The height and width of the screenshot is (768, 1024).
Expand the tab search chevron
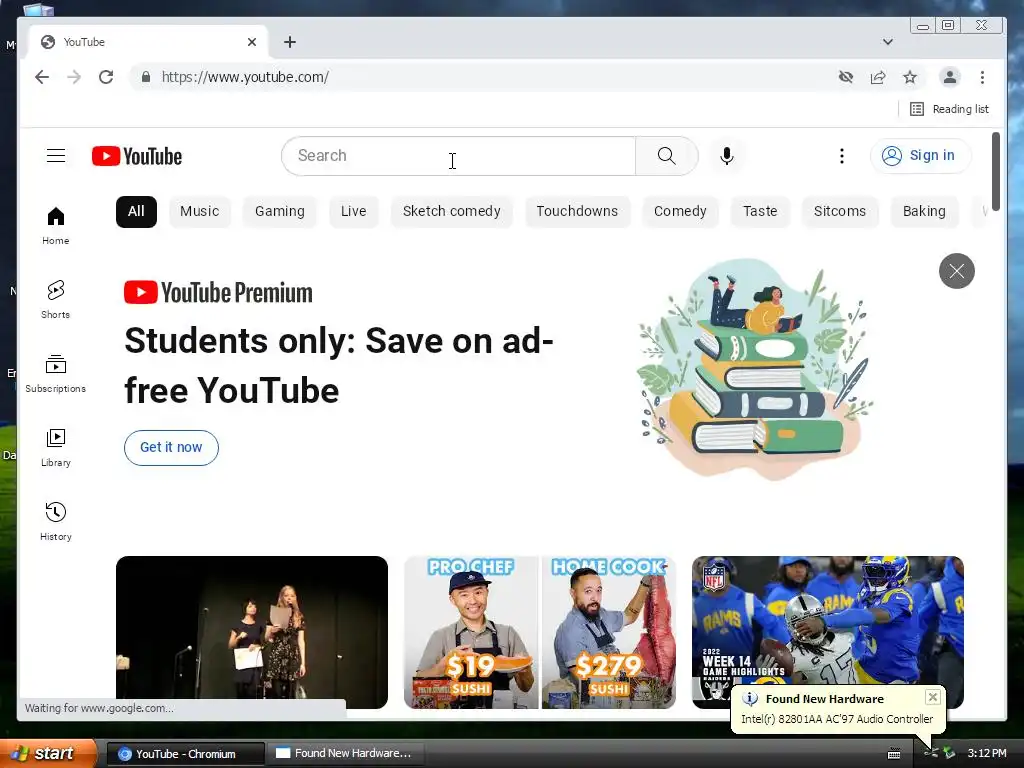(888, 42)
